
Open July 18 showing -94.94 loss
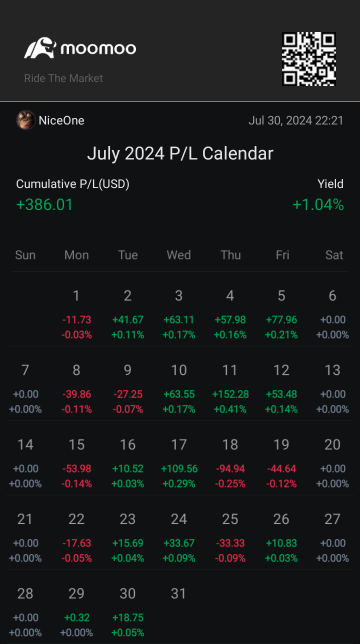tap(230, 464)
